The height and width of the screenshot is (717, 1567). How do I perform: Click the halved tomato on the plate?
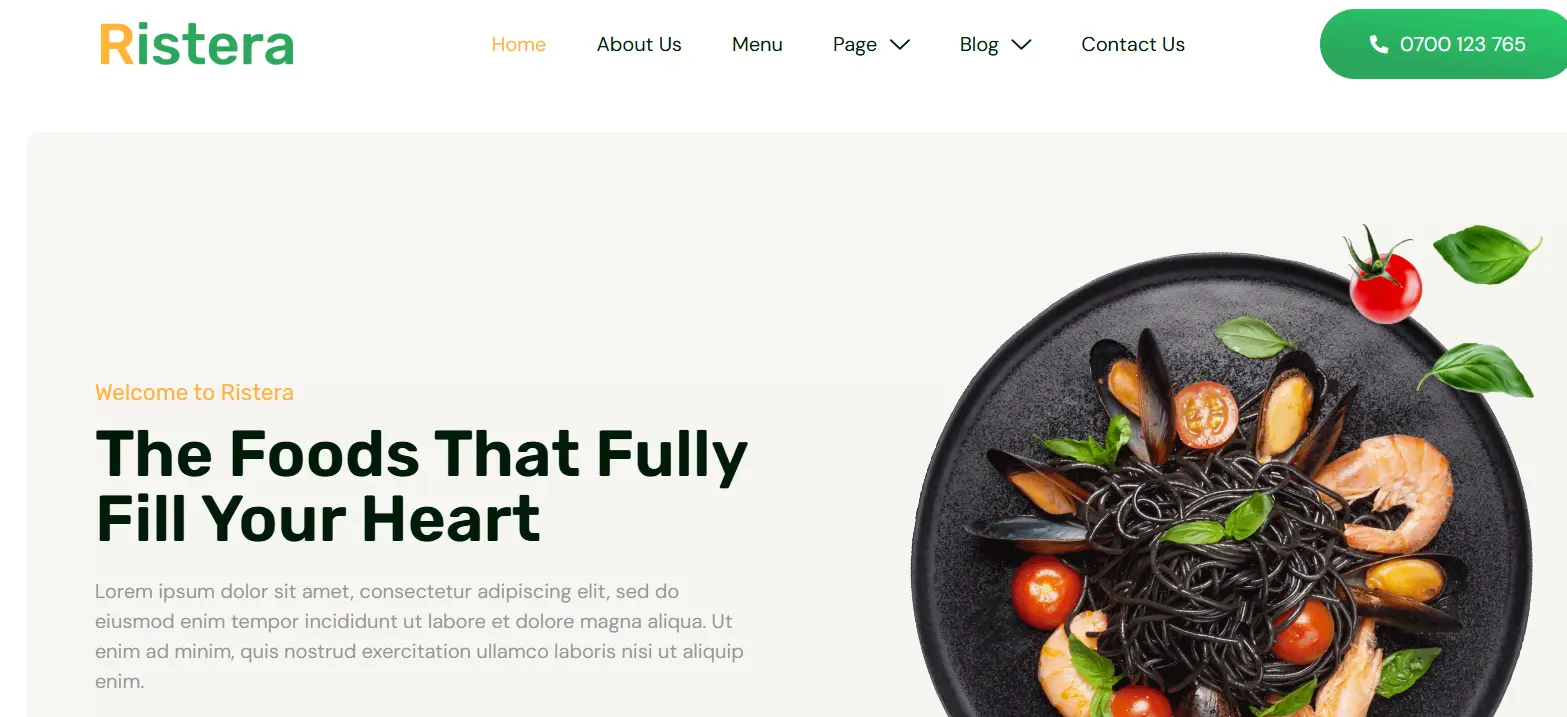point(1205,414)
